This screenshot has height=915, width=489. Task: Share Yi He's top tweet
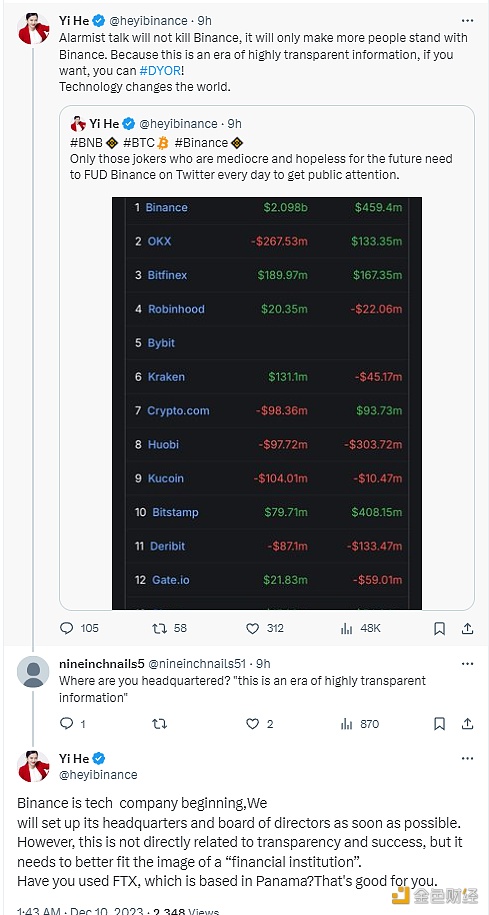467,628
